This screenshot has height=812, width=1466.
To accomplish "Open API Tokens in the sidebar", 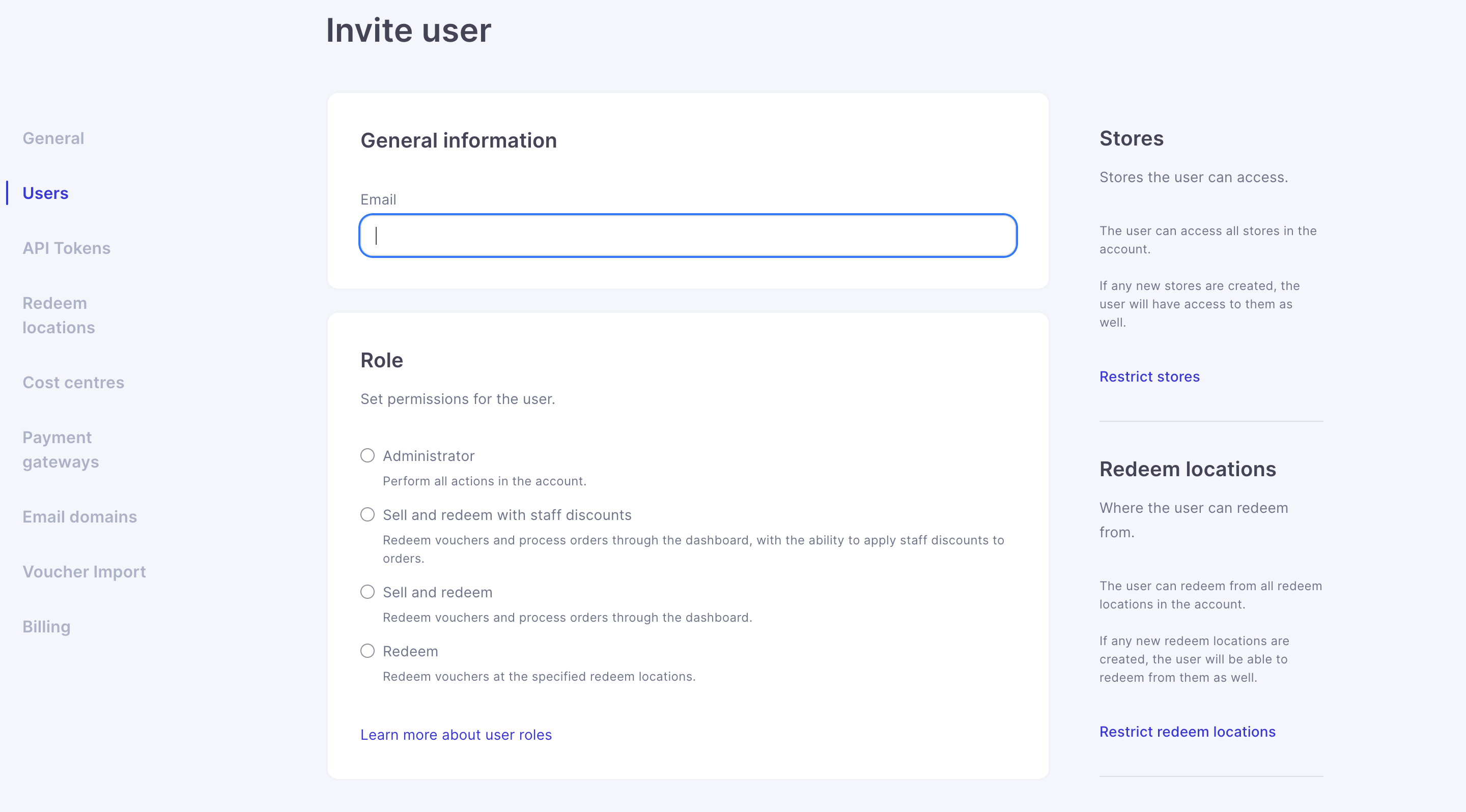I will (67, 248).
